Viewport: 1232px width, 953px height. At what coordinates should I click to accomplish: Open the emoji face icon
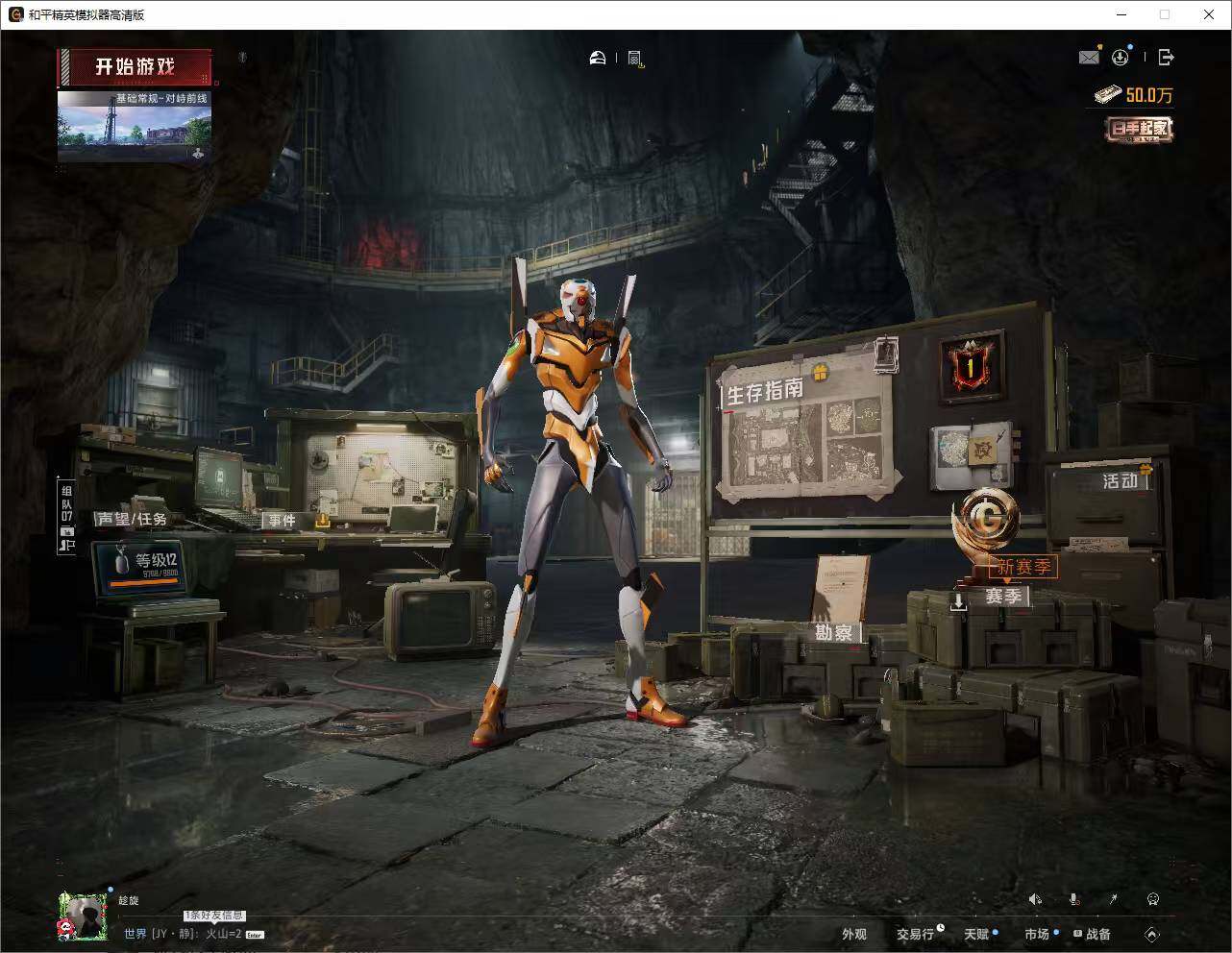(x=1153, y=899)
